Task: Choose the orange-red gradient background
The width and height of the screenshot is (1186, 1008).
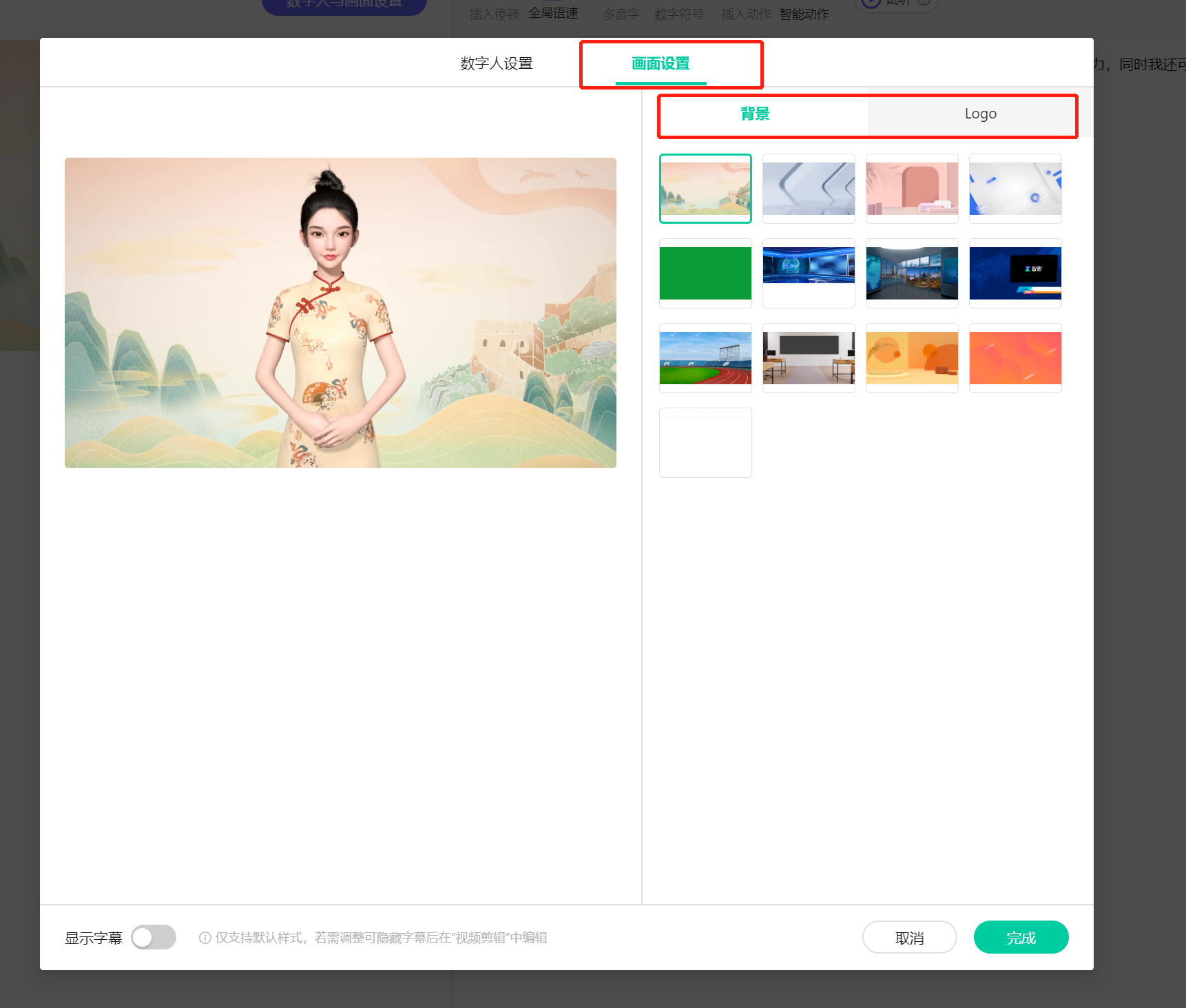Action: 1015,358
